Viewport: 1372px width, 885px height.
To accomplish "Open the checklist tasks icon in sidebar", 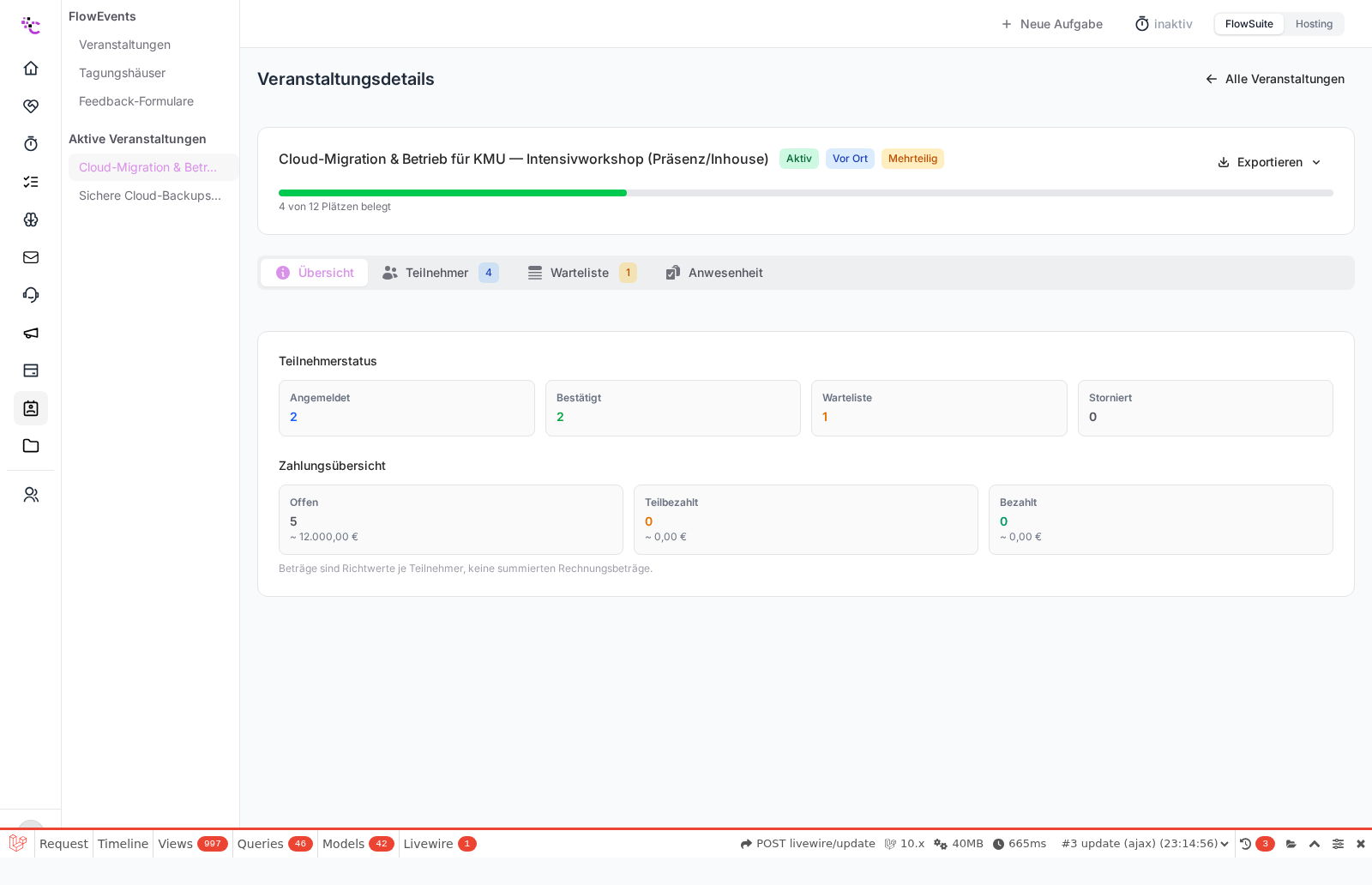I will [x=31, y=181].
